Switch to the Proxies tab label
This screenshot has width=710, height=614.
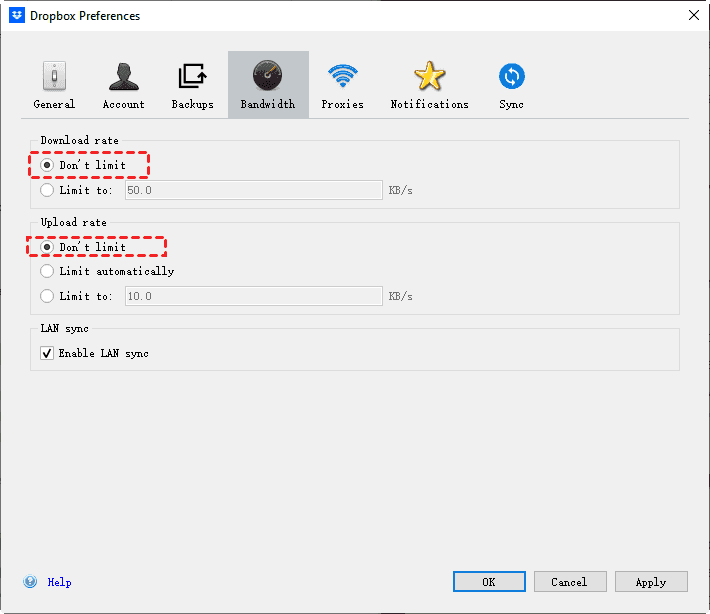click(343, 104)
